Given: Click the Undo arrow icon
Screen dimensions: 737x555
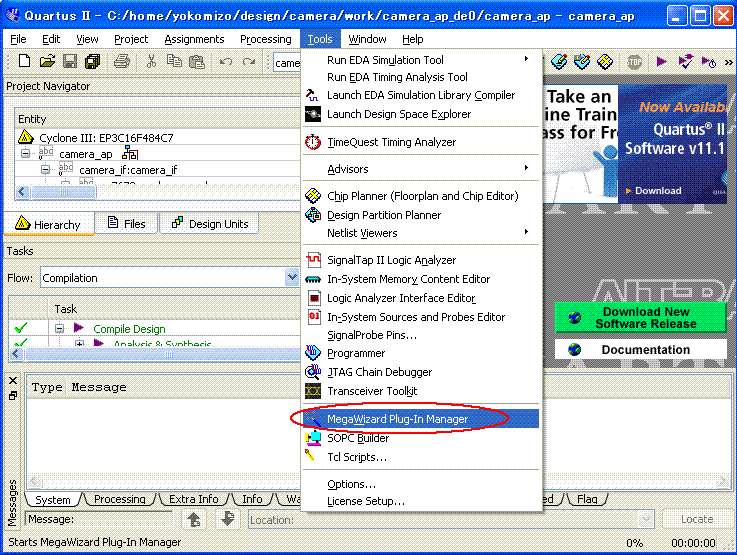Looking at the screenshot, I should 226,61.
